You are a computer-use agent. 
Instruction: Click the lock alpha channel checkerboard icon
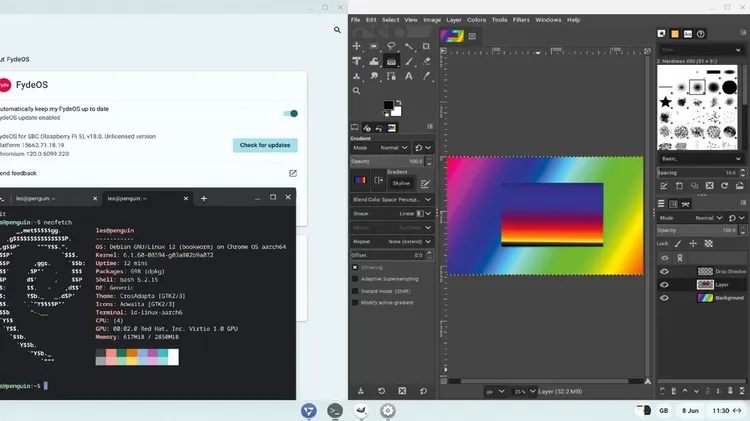(x=708, y=244)
